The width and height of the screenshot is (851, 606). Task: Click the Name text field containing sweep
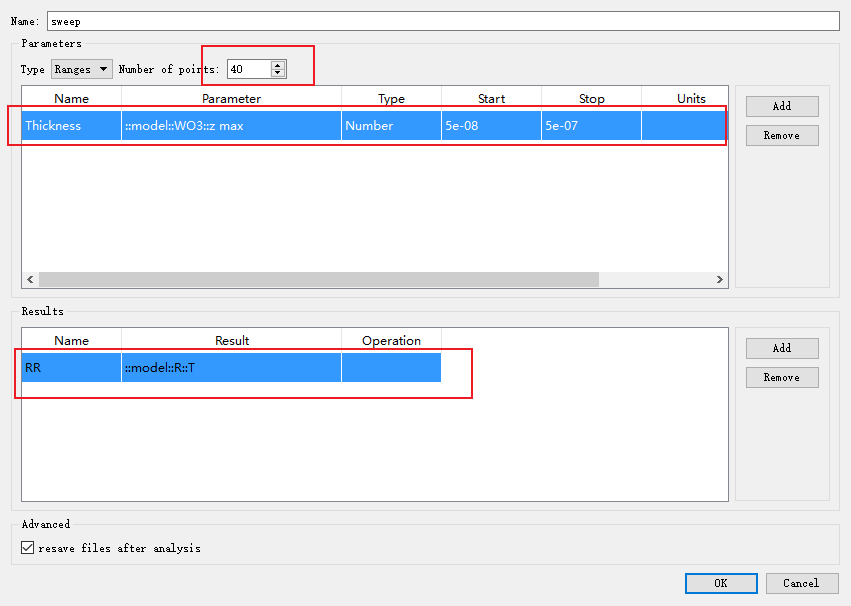point(442,21)
